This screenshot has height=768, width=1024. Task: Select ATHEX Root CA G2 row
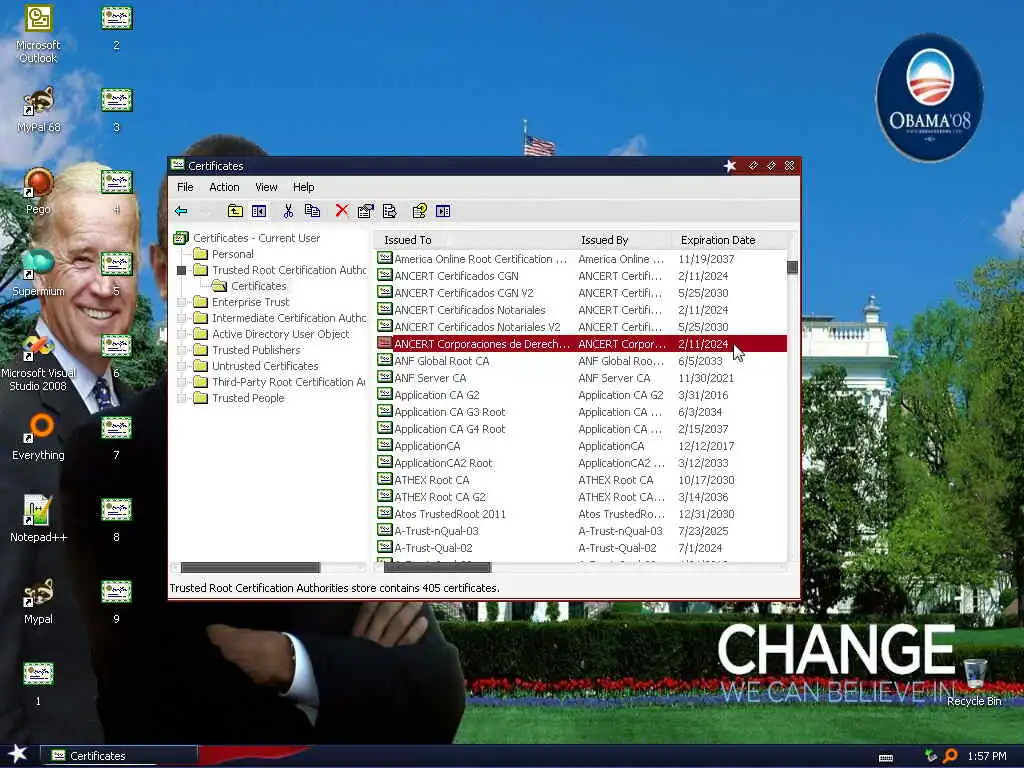(x=581, y=496)
